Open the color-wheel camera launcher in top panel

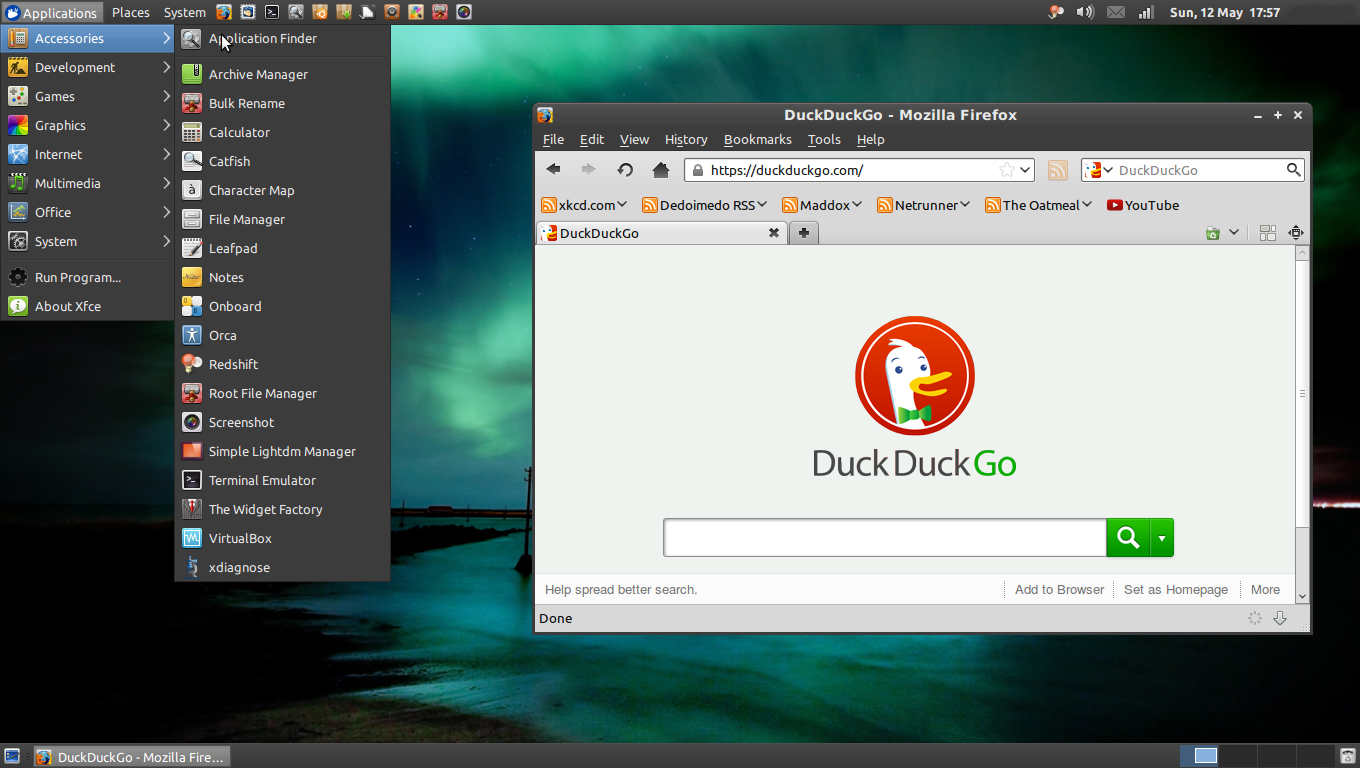(x=464, y=12)
